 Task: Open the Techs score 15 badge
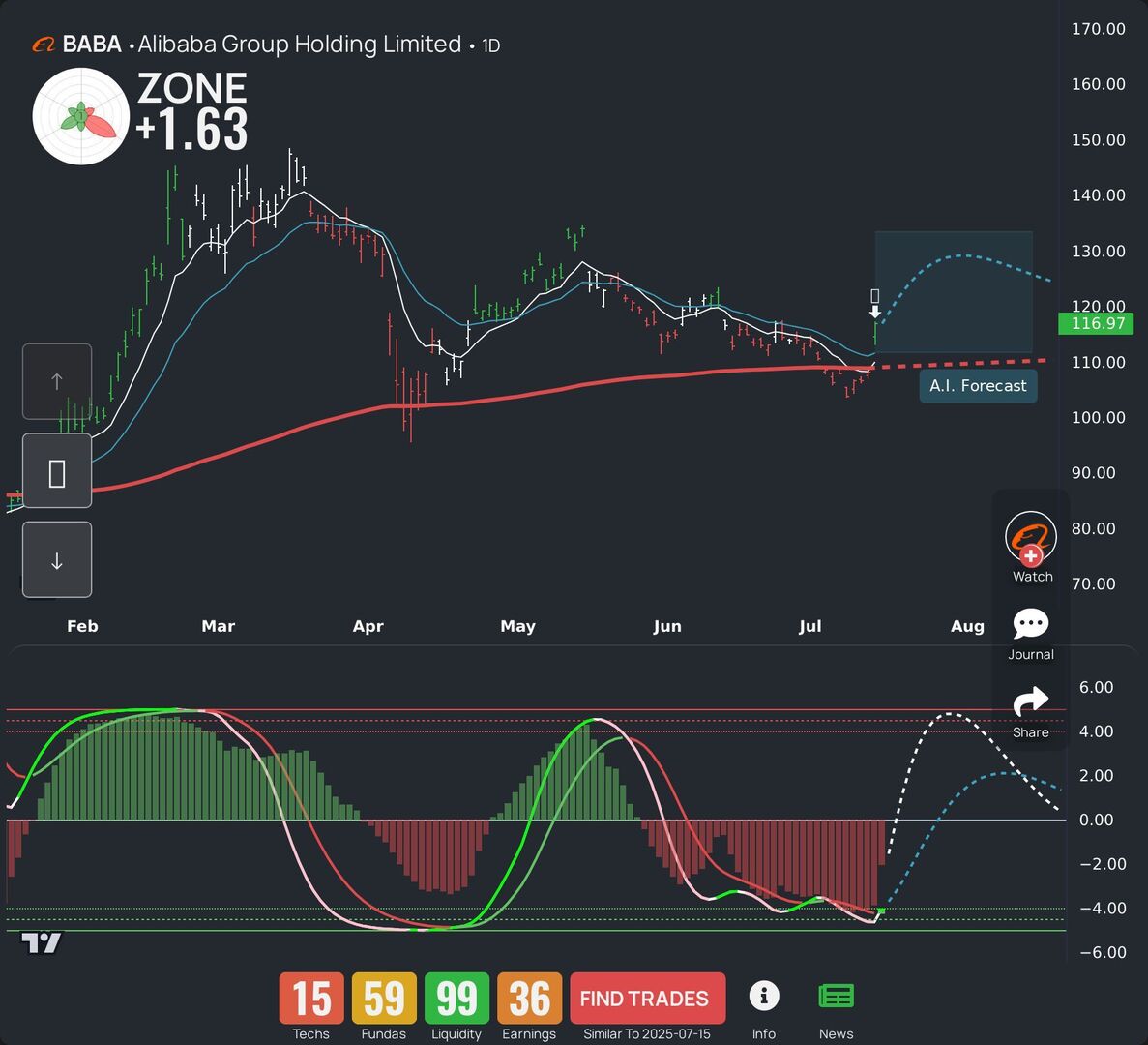pyautogui.click(x=311, y=999)
